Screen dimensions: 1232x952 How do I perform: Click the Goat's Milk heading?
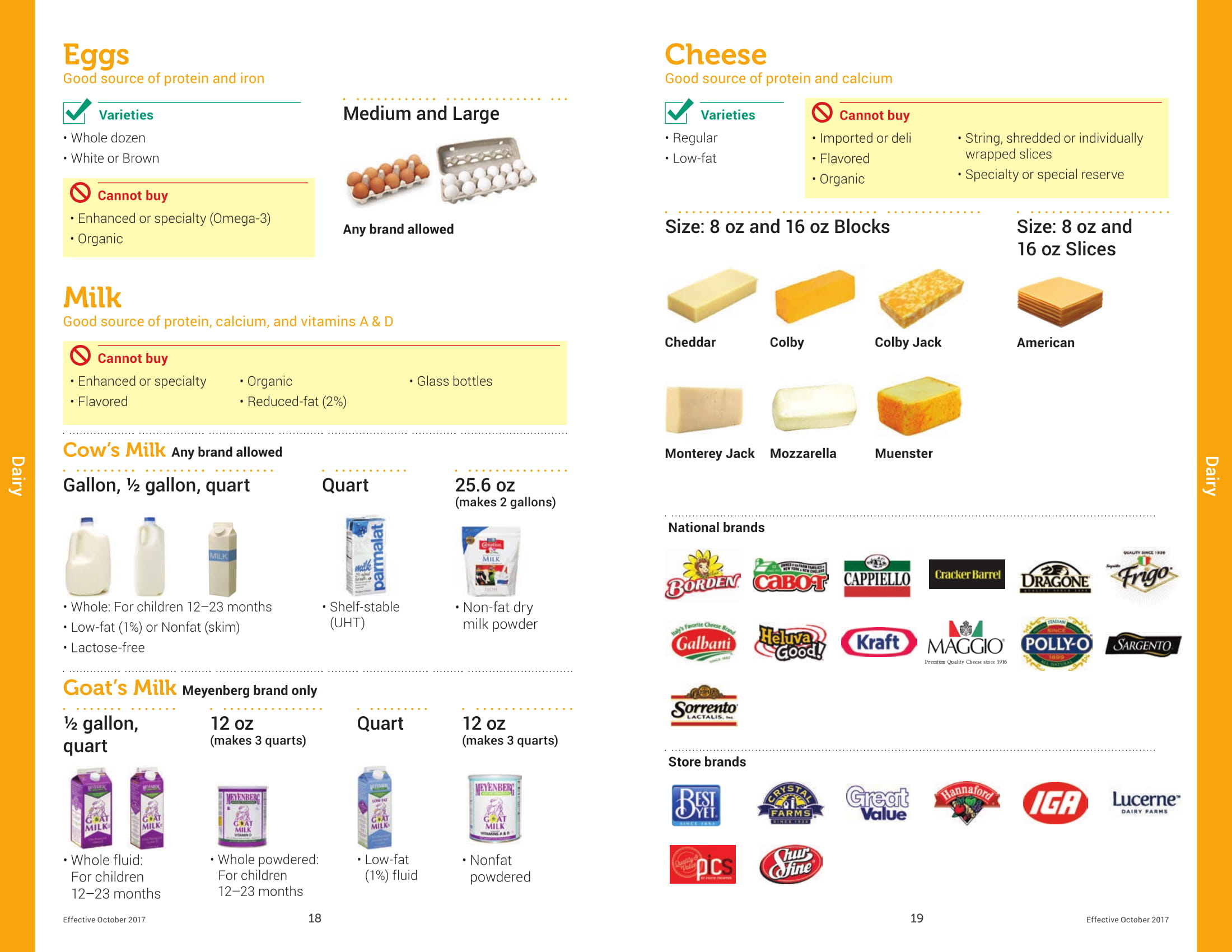tap(120, 688)
